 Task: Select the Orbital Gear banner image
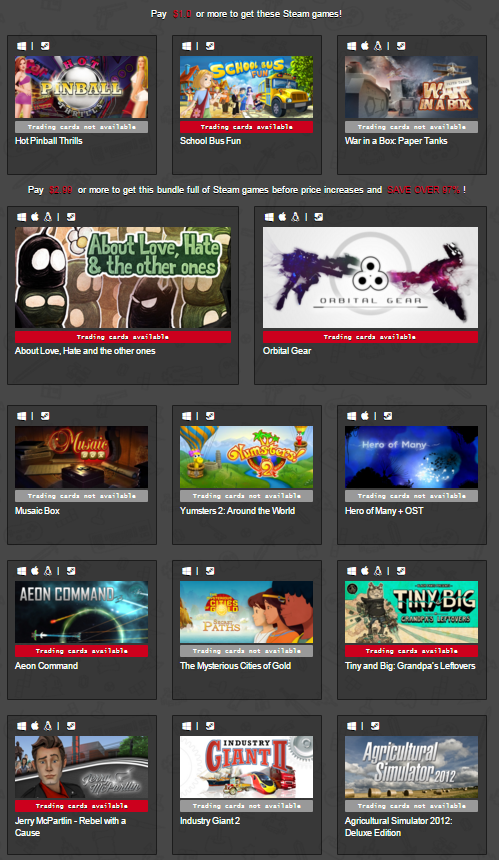click(x=370, y=278)
